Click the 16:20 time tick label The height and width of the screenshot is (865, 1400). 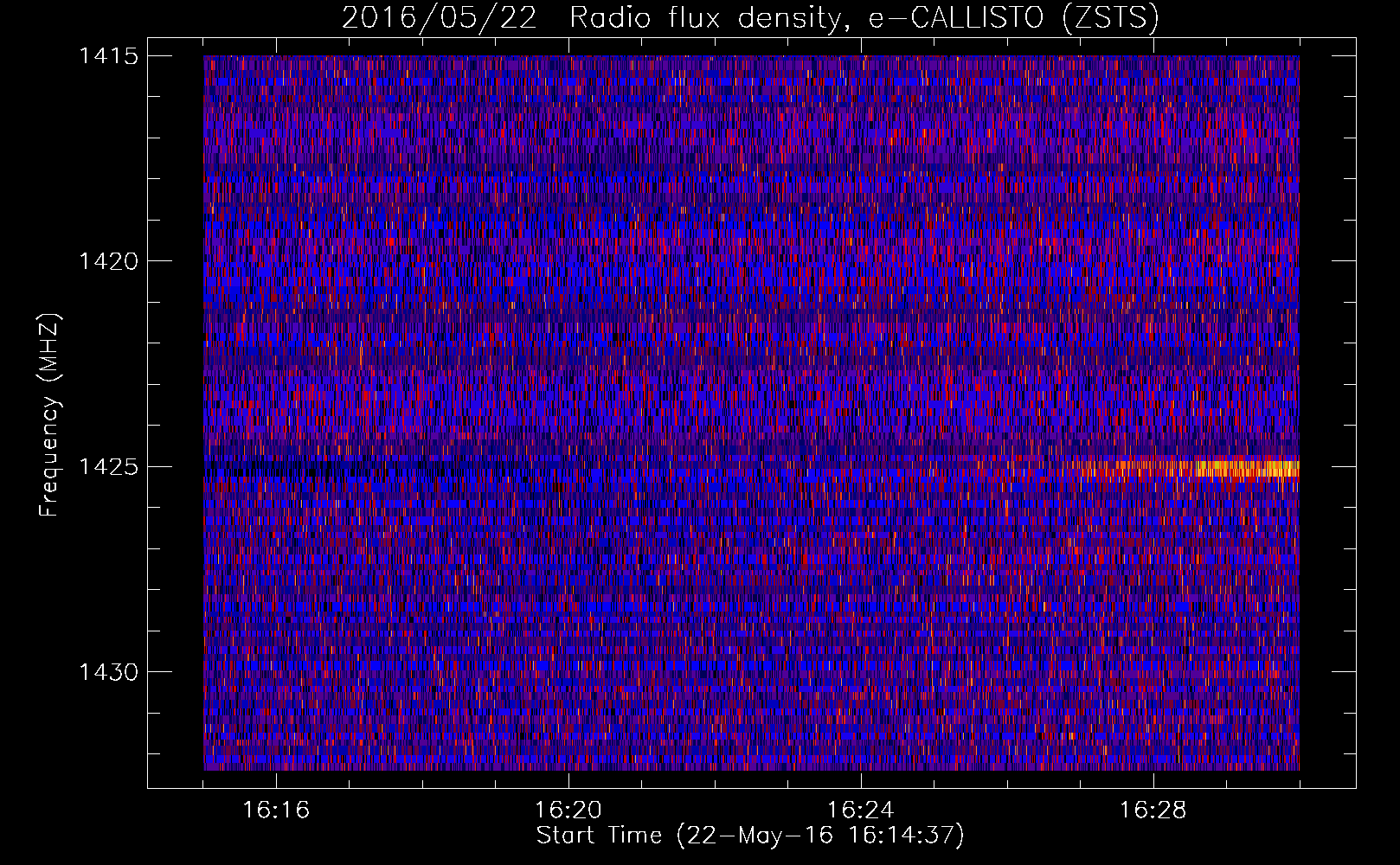568,811
